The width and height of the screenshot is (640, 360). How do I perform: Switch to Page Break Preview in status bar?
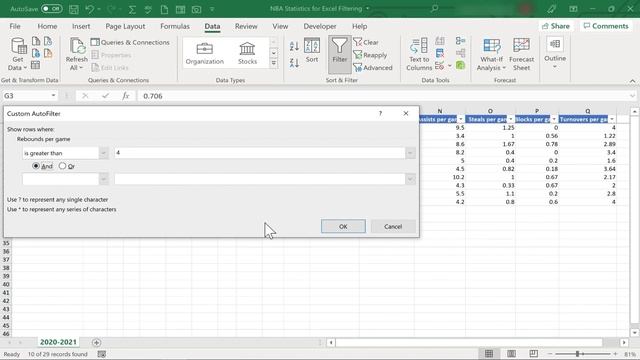click(x=533, y=353)
